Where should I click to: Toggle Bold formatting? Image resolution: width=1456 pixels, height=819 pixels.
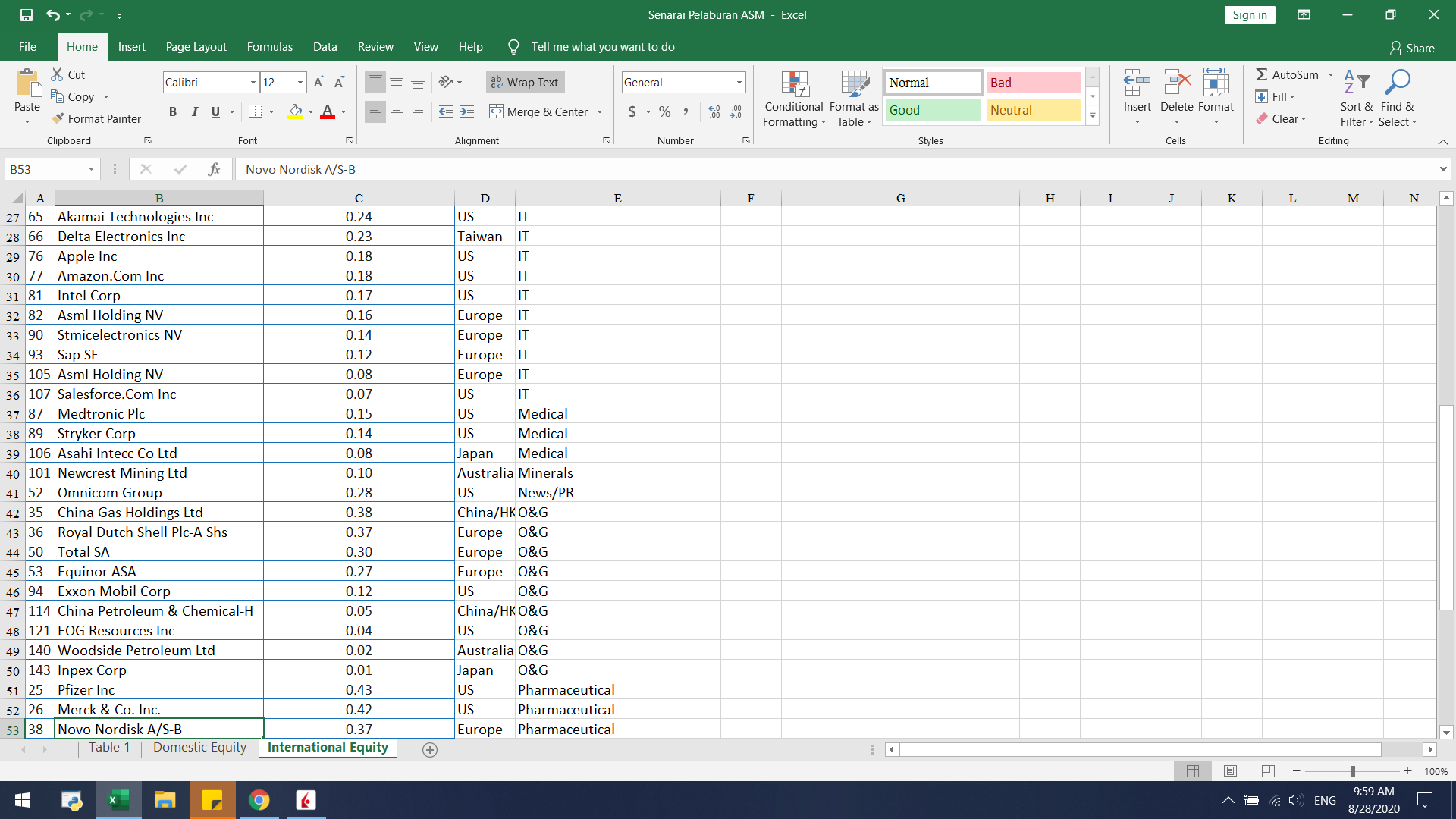click(x=173, y=111)
